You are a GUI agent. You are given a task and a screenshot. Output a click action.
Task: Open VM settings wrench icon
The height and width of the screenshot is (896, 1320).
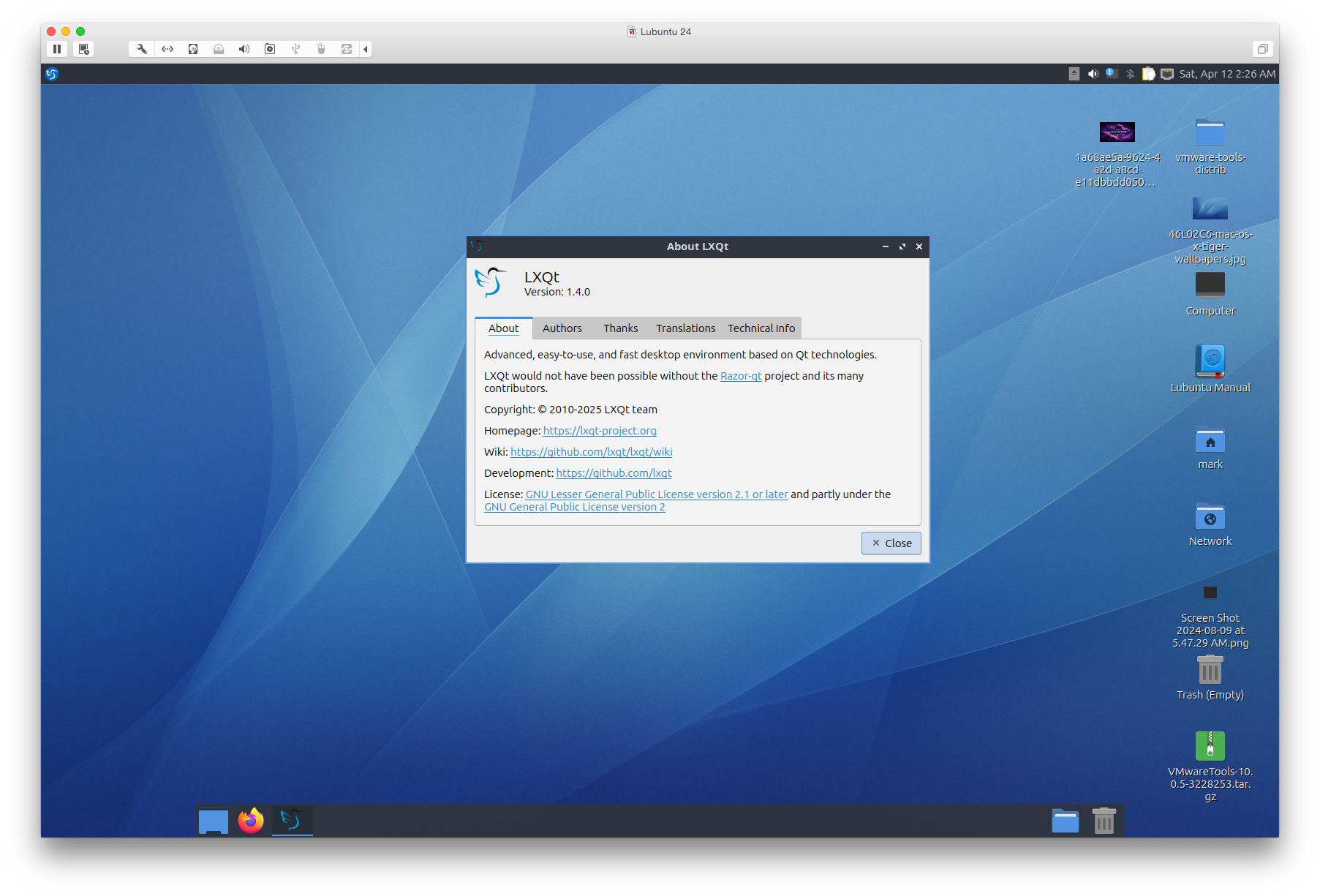[142, 49]
